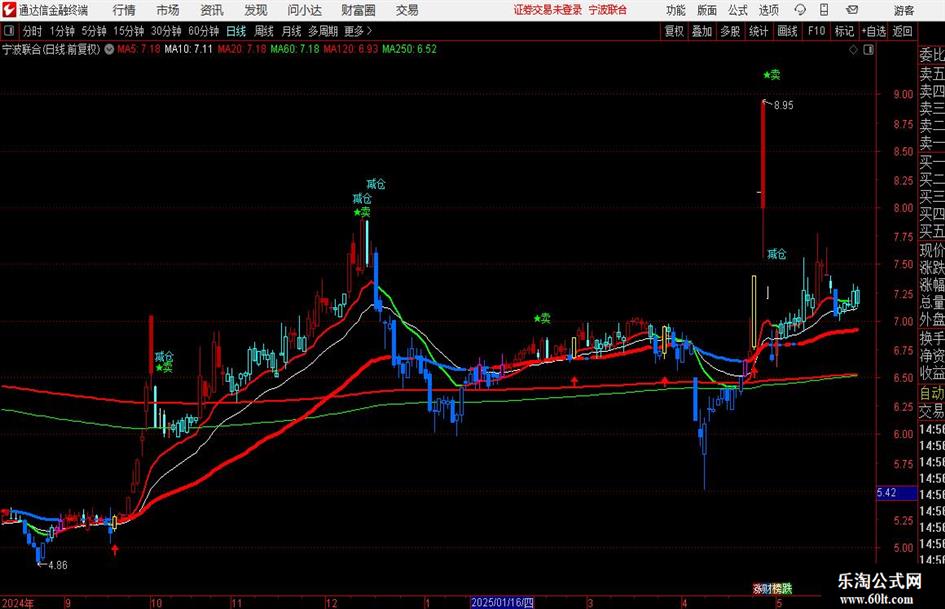Expand the indicator dropdown beside 宁波联合
The height and width of the screenshot is (609, 945).
point(109,49)
